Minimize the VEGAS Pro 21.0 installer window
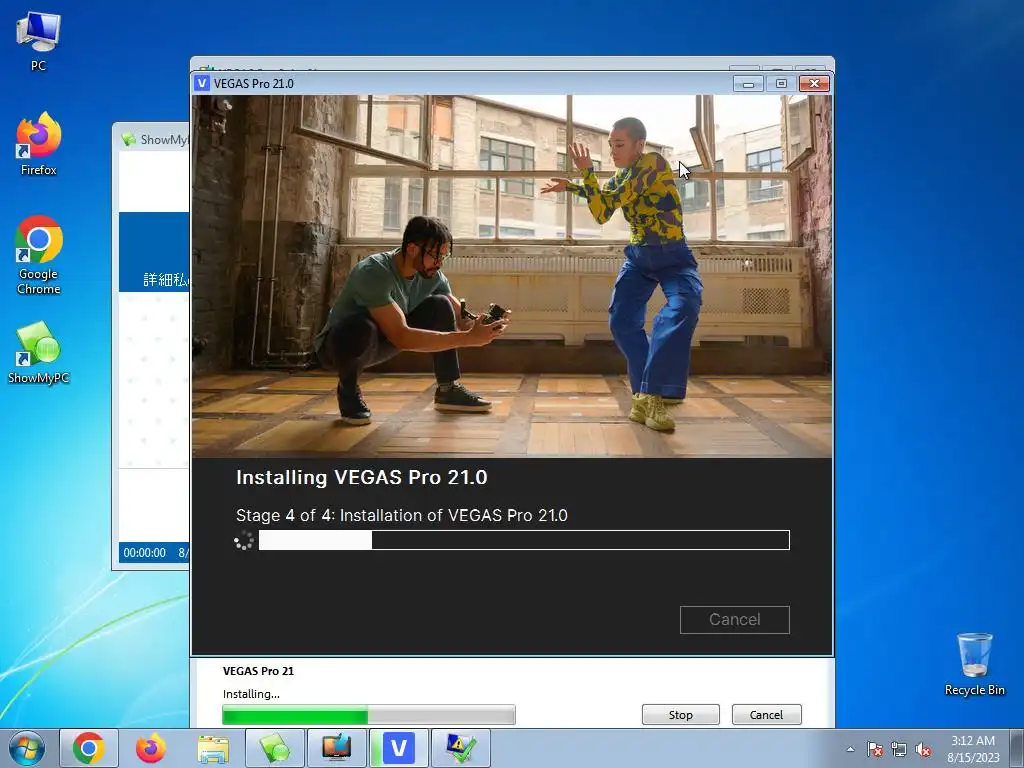 coord(748,84)
